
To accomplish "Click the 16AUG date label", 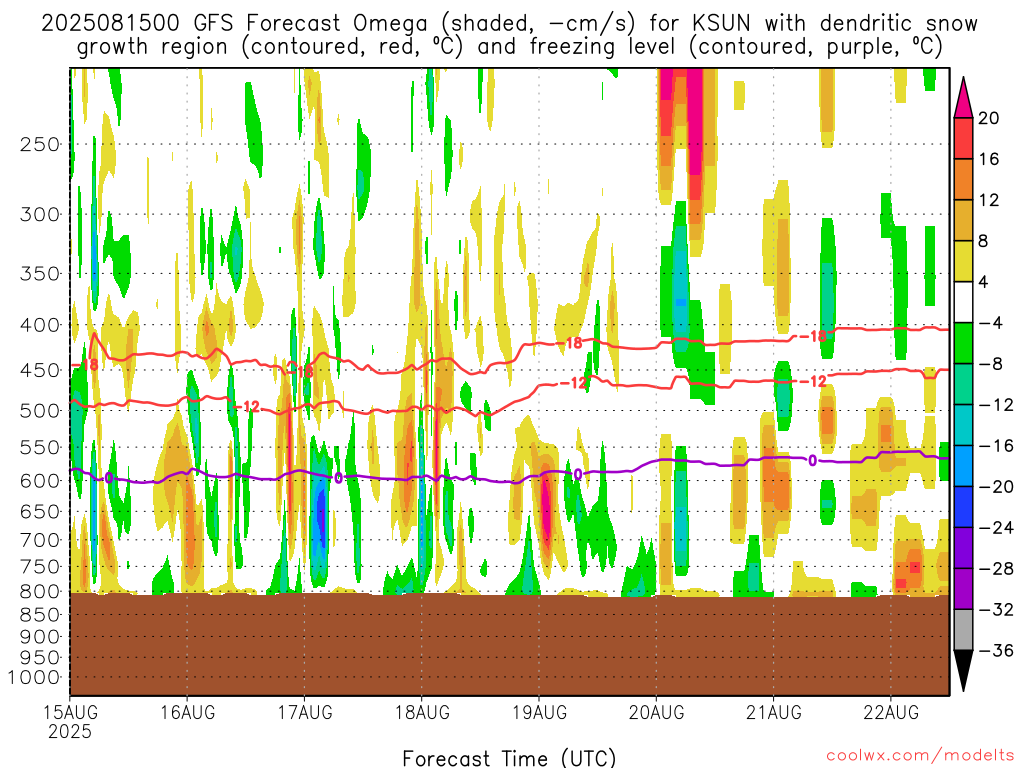I will click(187, 712).
